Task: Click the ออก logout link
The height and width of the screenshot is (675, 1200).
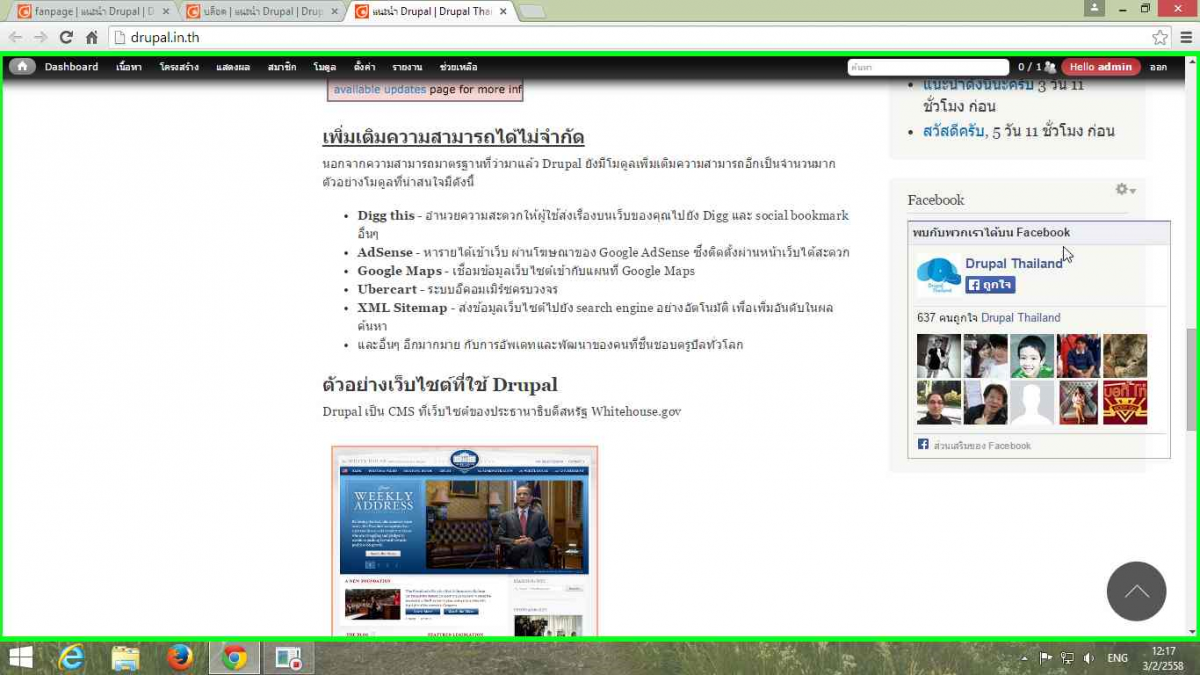Action: (1158, 67)
